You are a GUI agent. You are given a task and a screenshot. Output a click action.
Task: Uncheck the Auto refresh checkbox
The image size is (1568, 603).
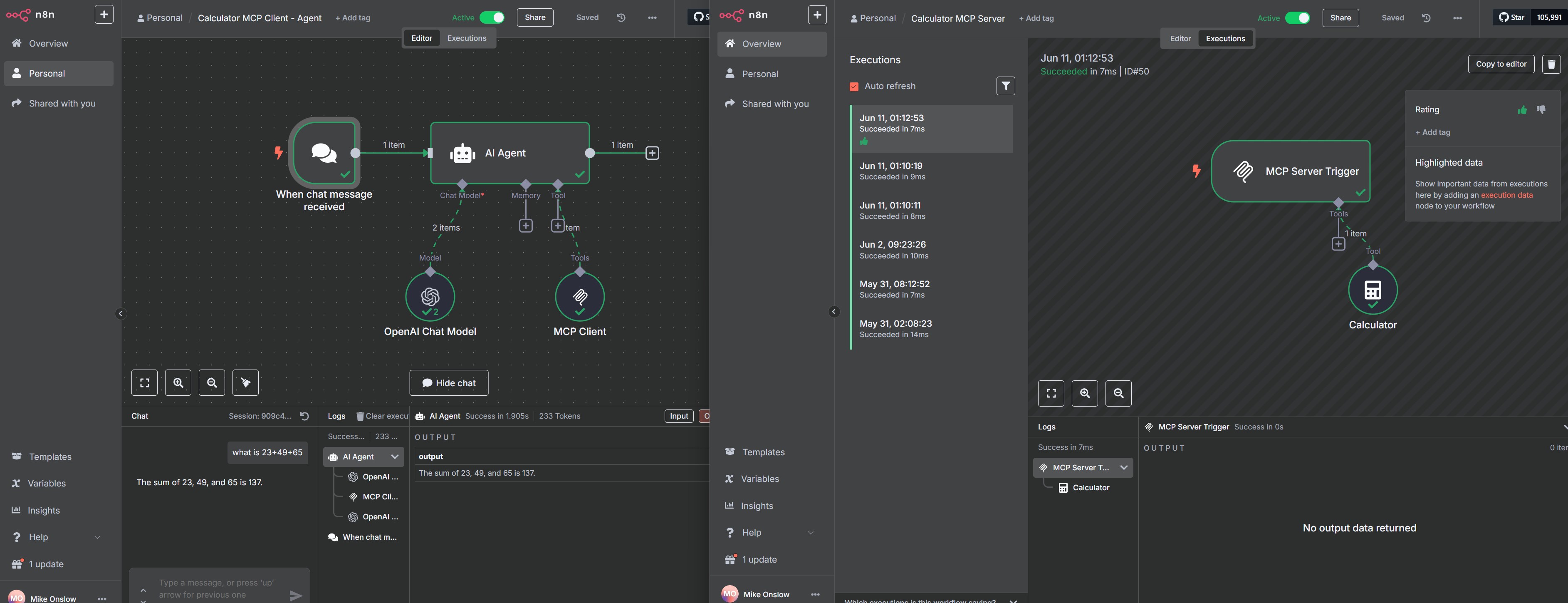tap(854, 87)
